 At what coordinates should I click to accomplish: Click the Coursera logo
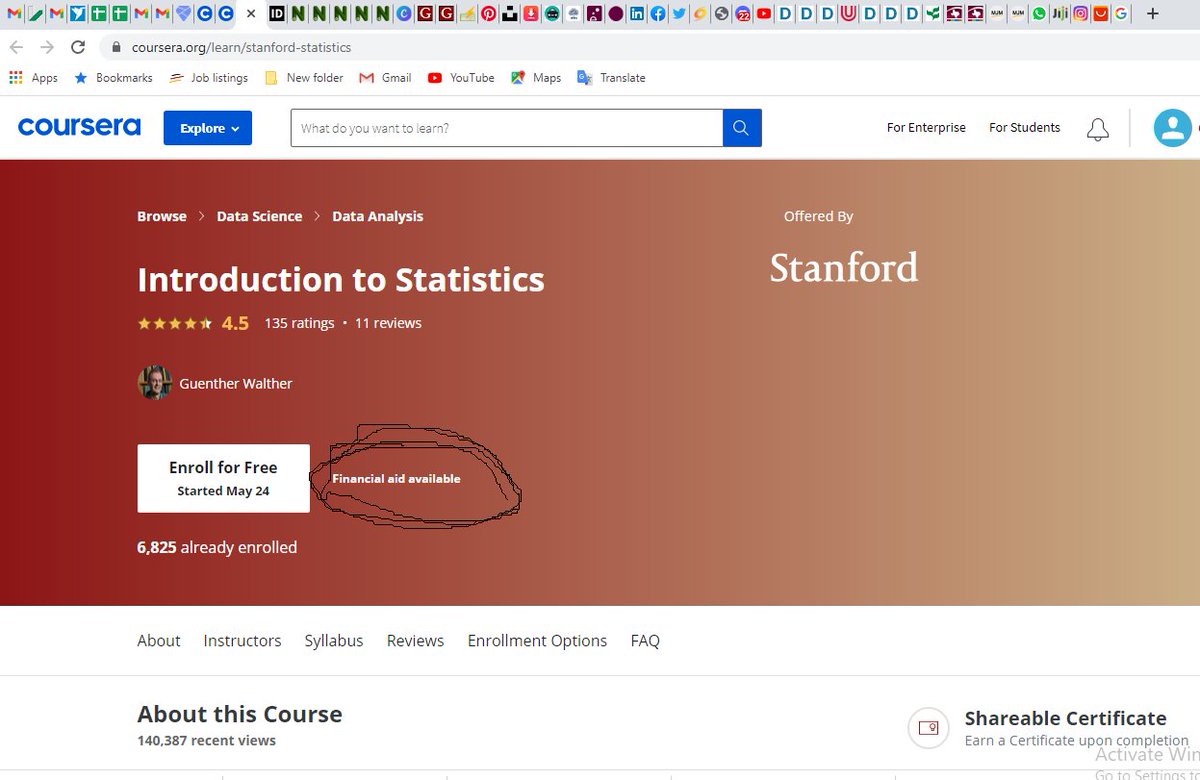tap(79, 127)
